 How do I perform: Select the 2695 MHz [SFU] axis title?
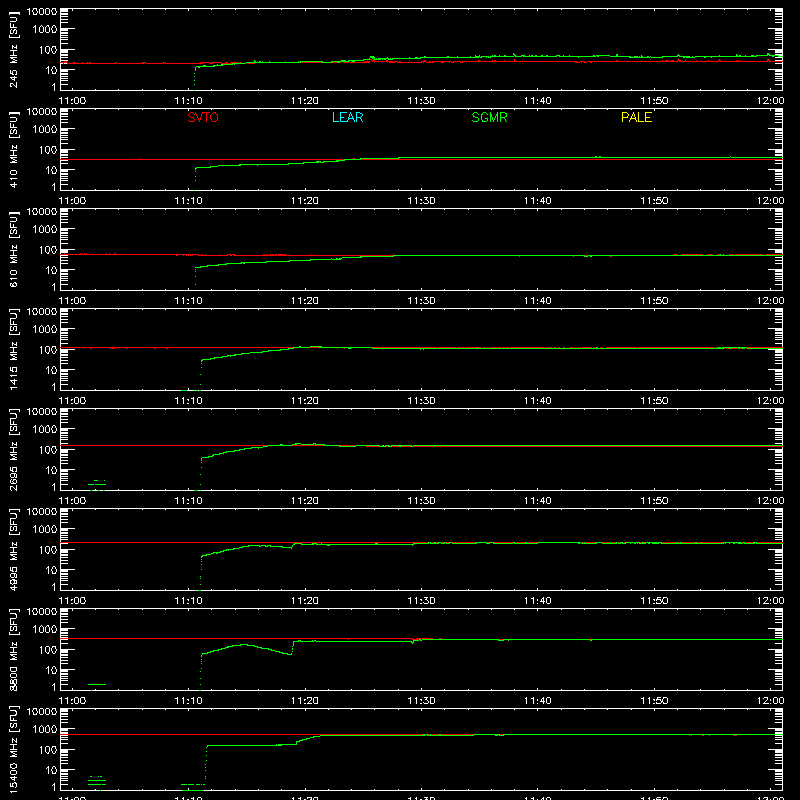point(14,449)
